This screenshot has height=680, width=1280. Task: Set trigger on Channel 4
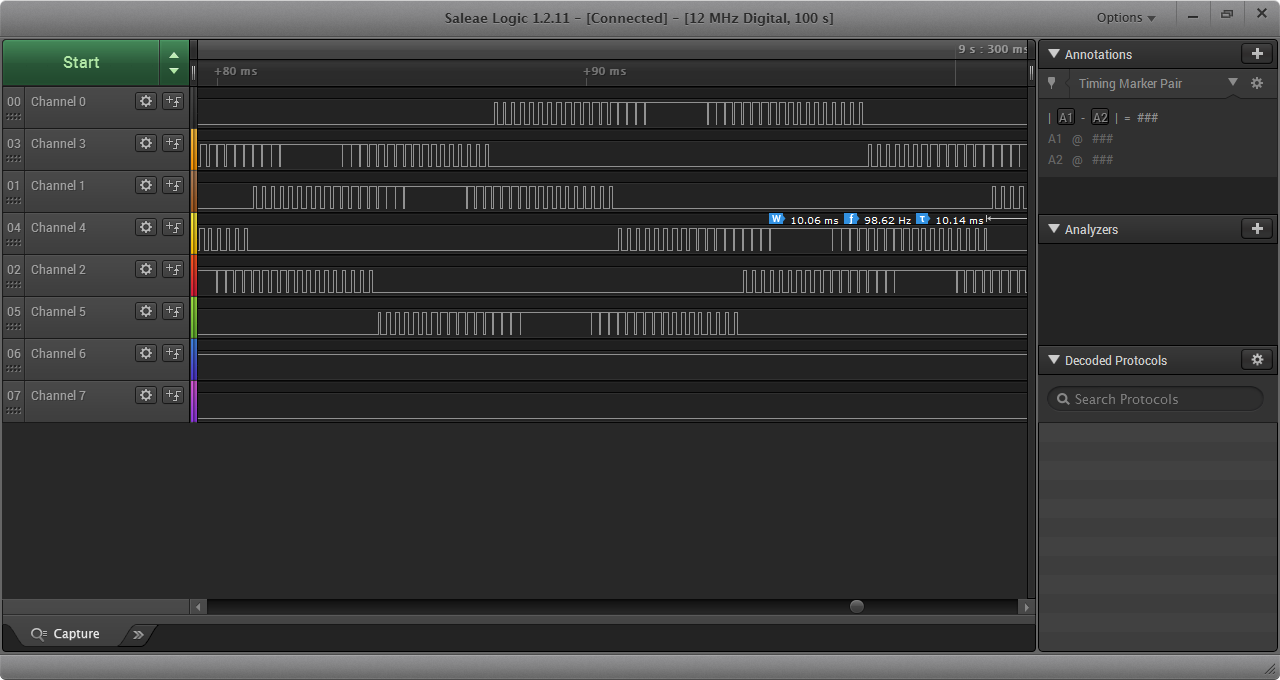click(x=173, y=227)
